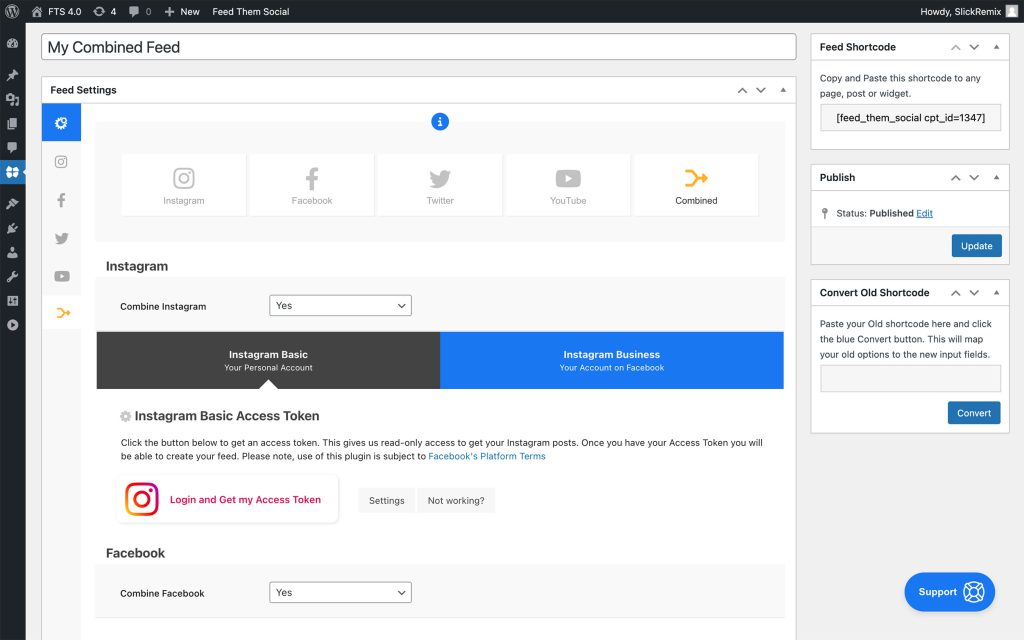Open Plugins icon in admin sidebar
The image size is (1024, 640).
point(12,229)
